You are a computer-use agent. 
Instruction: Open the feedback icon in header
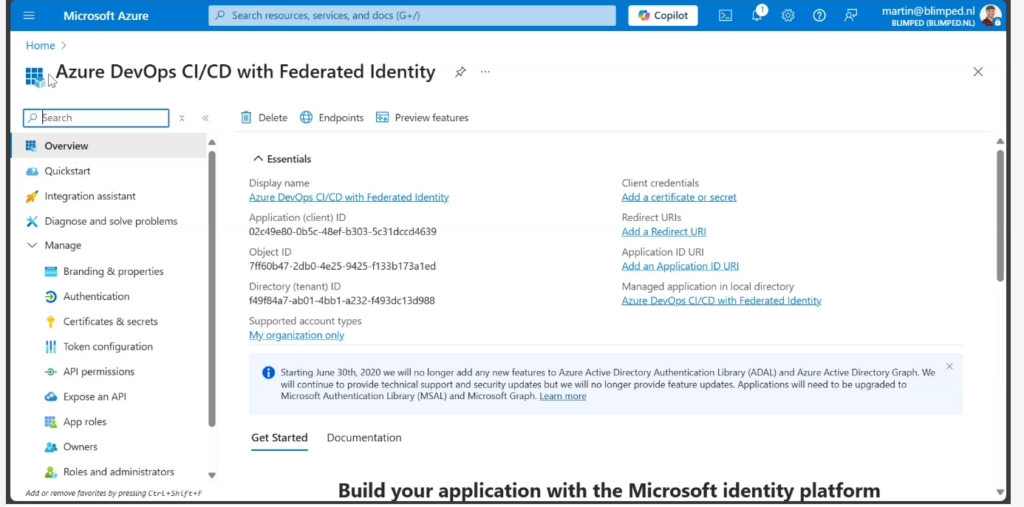[850, 16]
